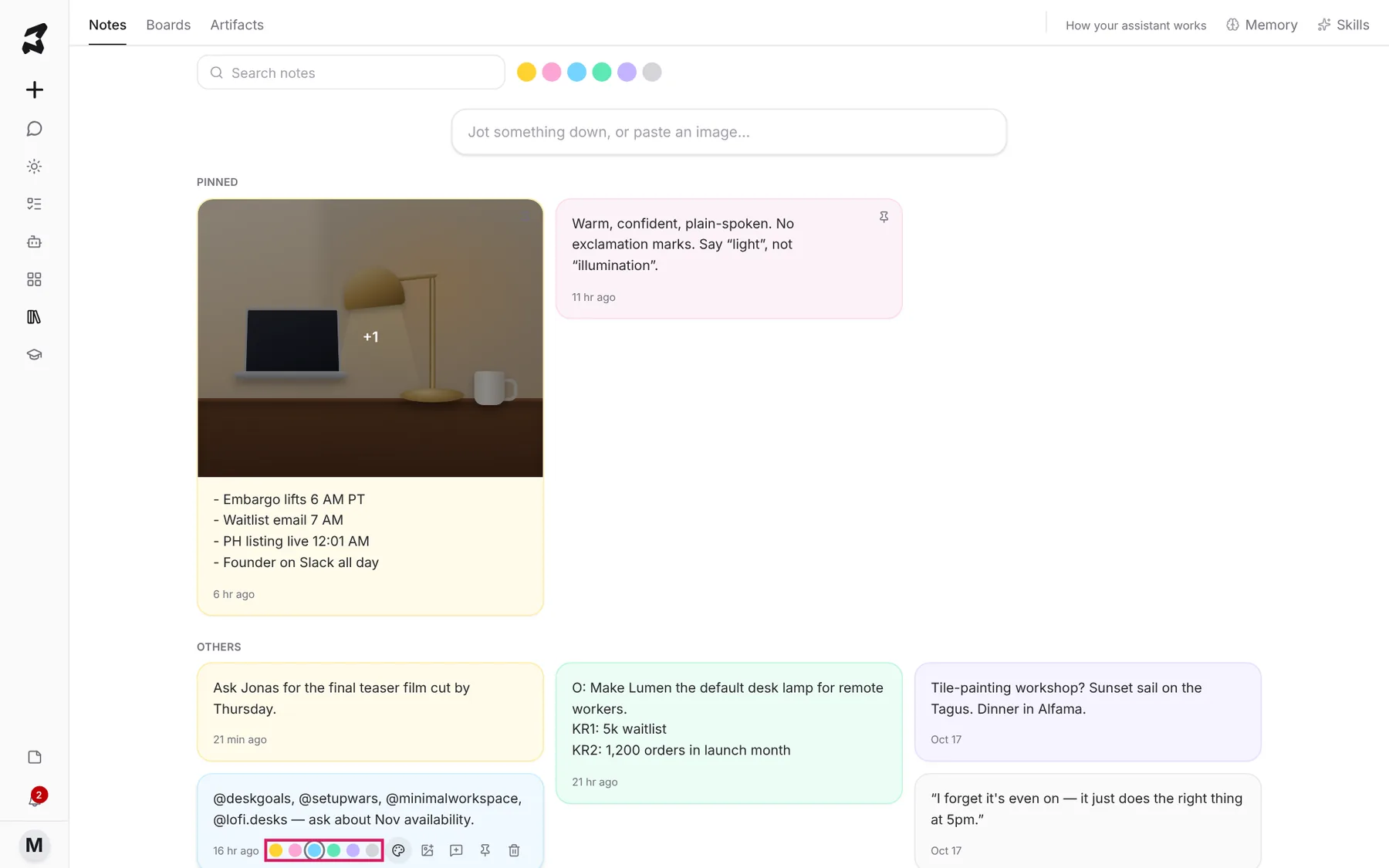1389x868 pixels.
Task: Open 'How your assistant works' link
Action: [x=1135, y=25]
